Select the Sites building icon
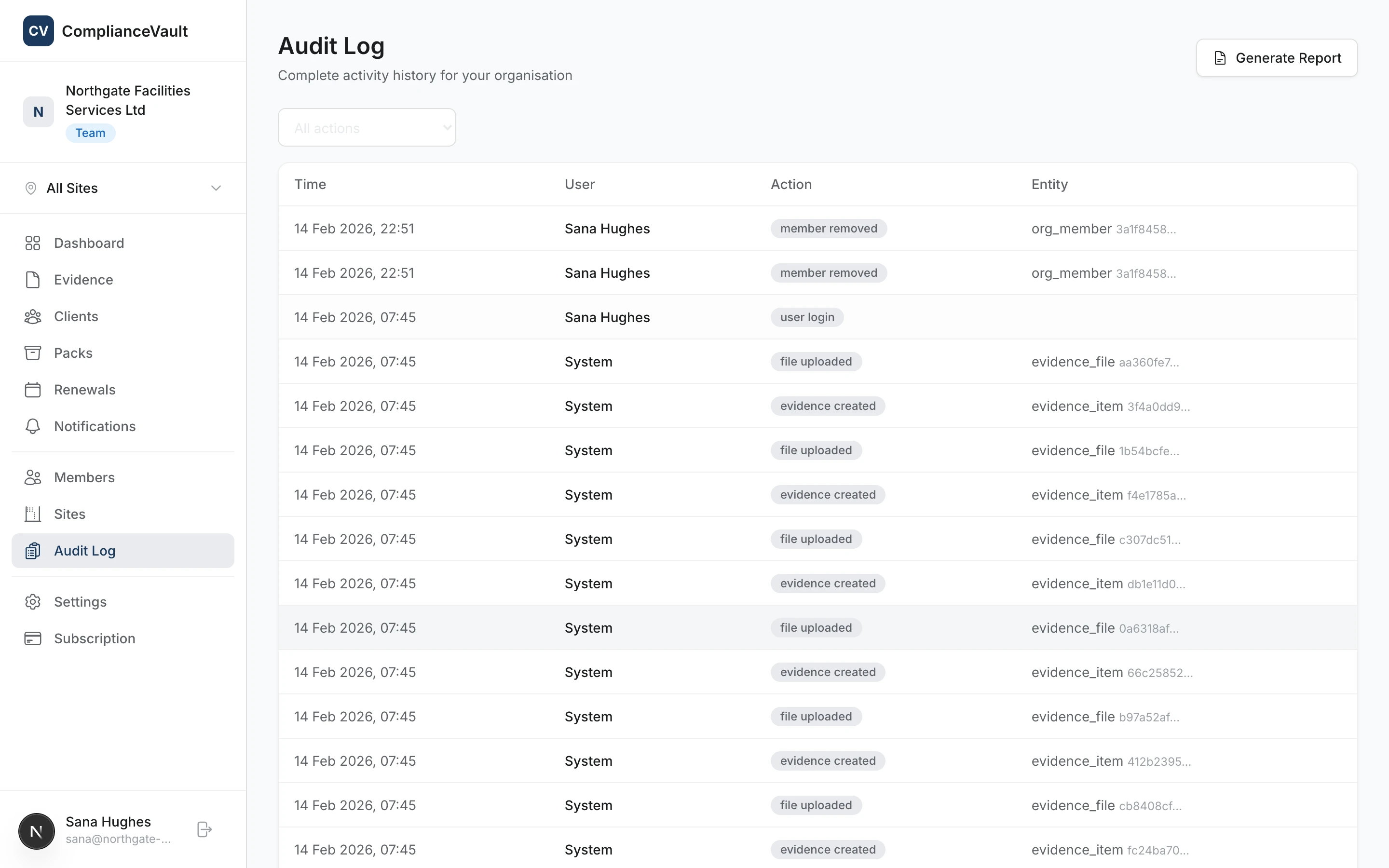1389x868 pixels. click(32, 514)
